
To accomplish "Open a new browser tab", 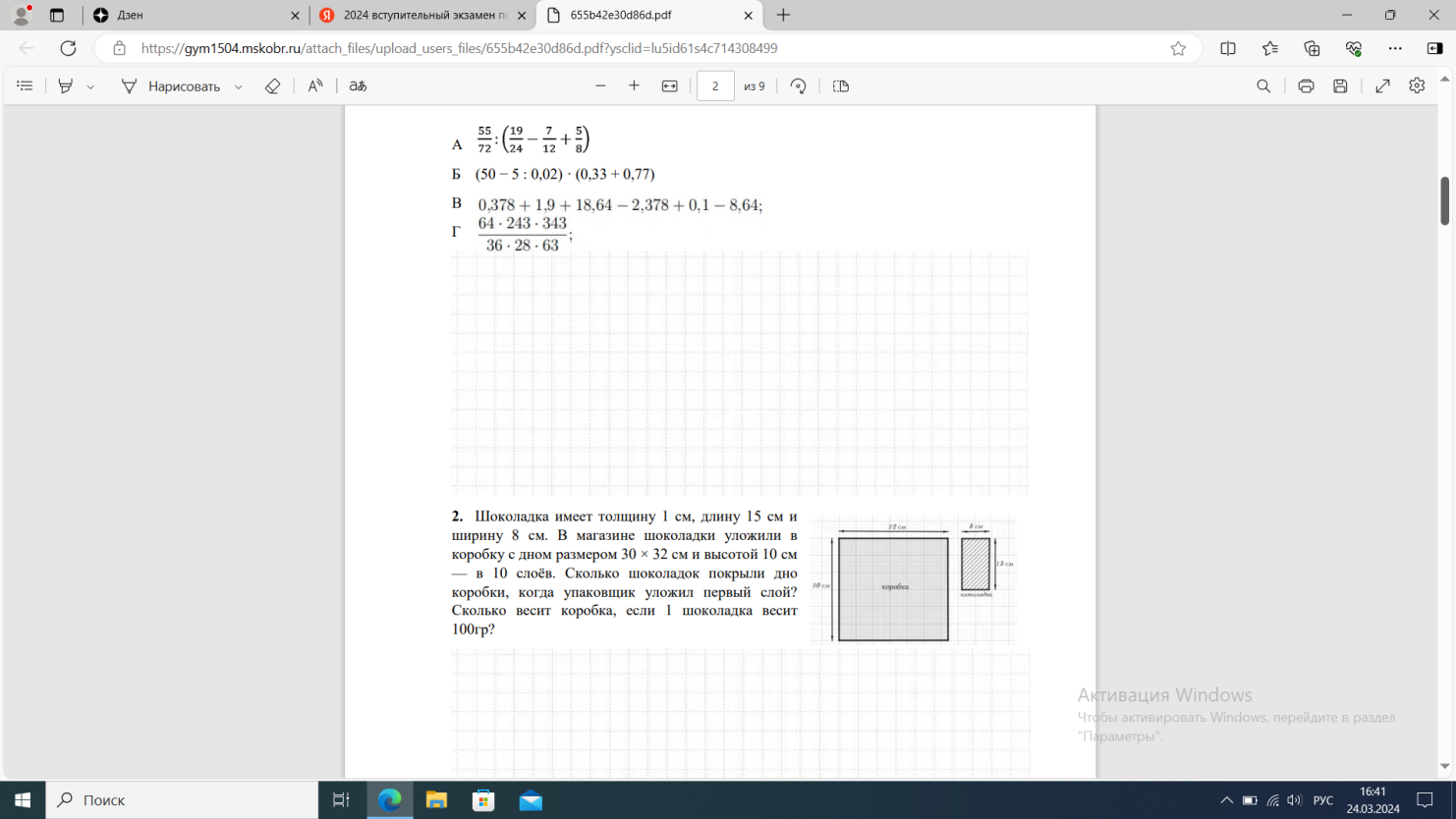I will tap(783, 15).
